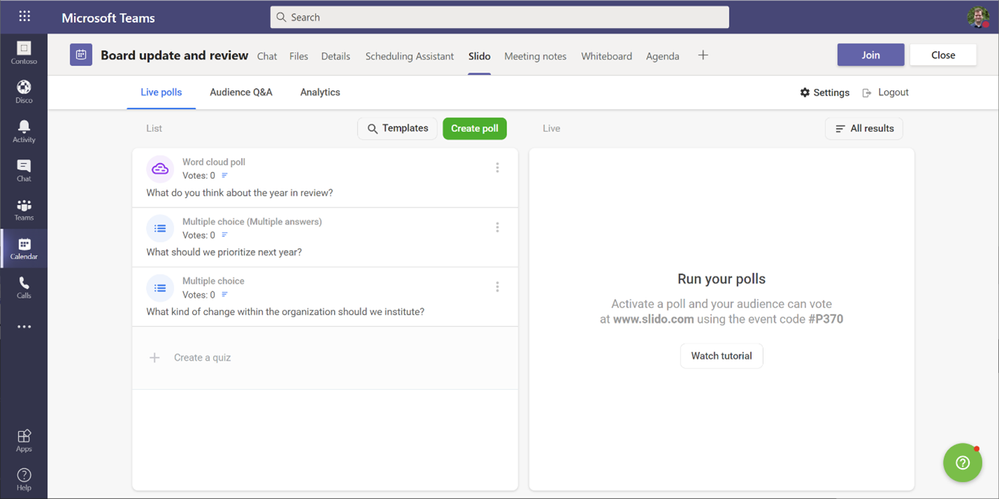Screen dimensions: 999x499
Task: Click the icon for 'What should we prioritize' poll
Action: click(160, 228)
